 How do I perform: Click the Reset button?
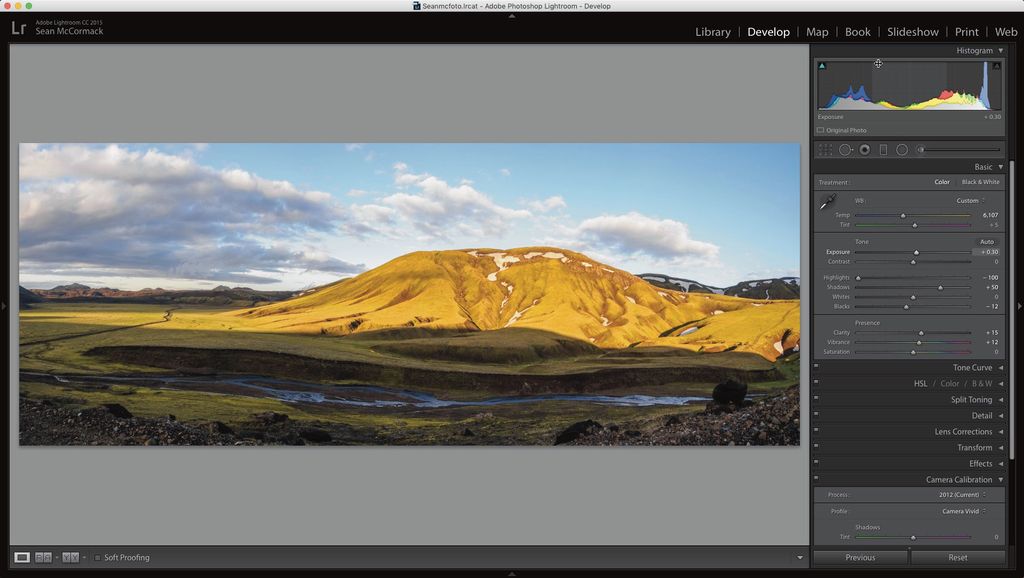click(x=957, y=557)
